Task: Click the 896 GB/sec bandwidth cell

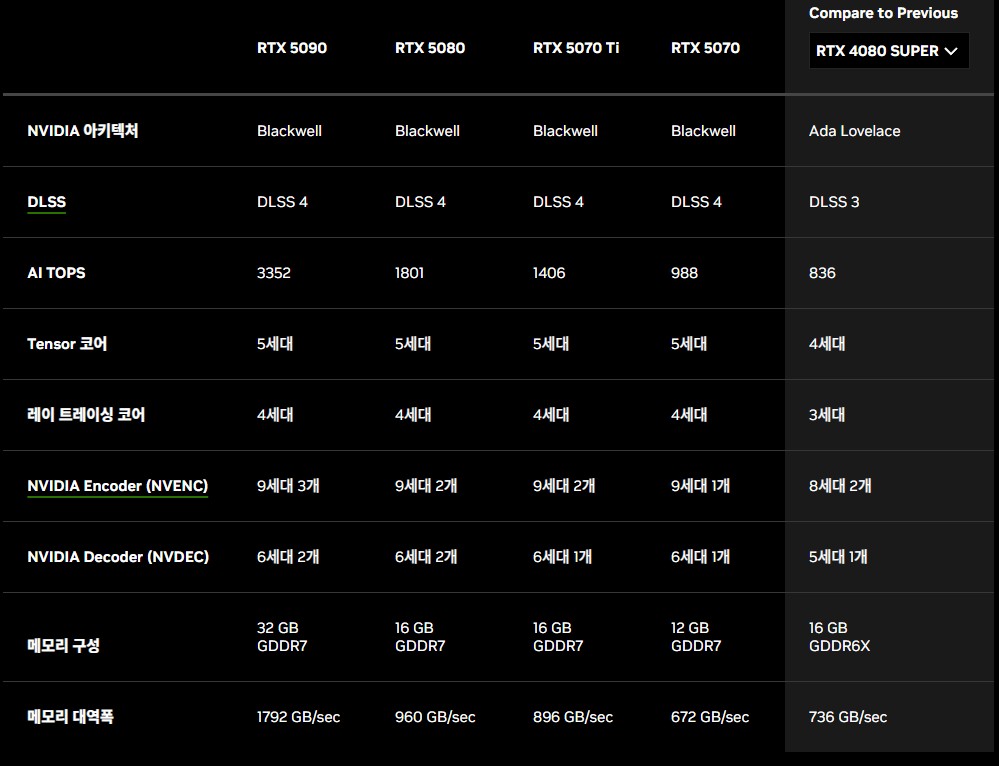Action: (573, 717)
